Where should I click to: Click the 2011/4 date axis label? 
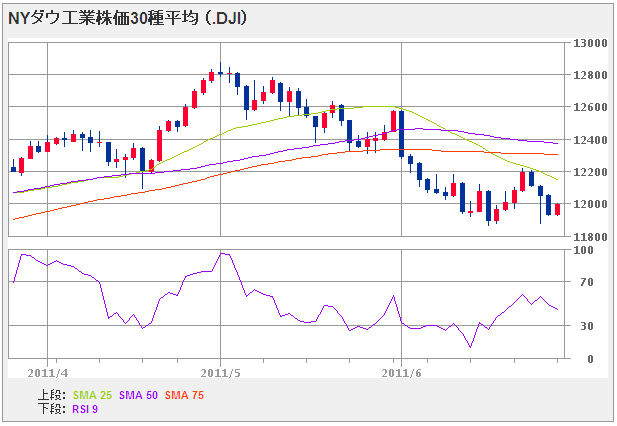[48, 373]
